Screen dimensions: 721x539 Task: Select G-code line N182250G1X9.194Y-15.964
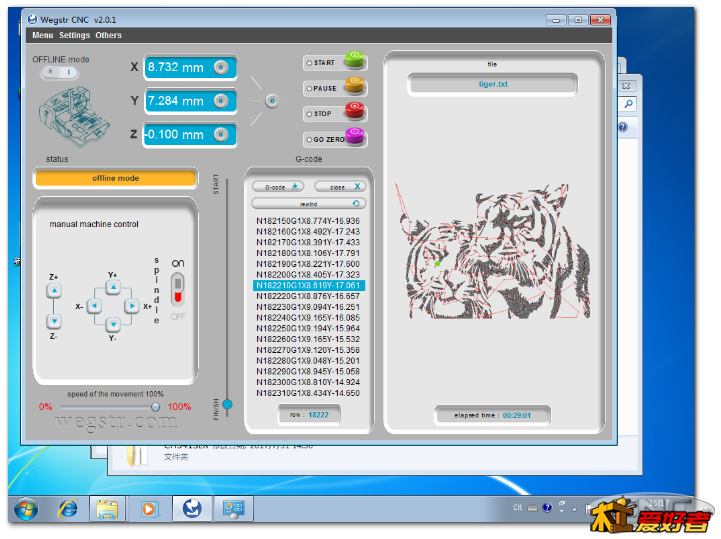pos(308,328)
